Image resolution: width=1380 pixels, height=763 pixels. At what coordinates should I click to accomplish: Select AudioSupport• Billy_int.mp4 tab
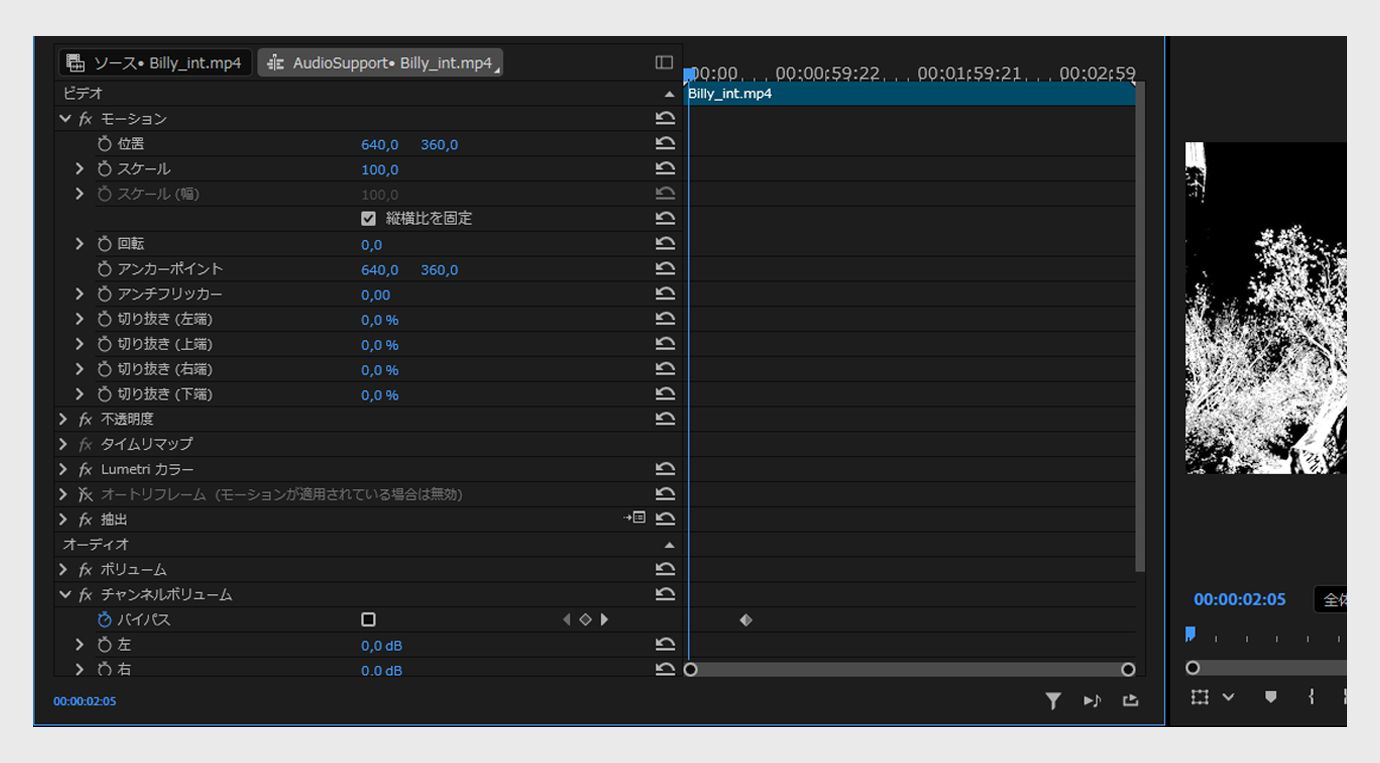(380, 63)
